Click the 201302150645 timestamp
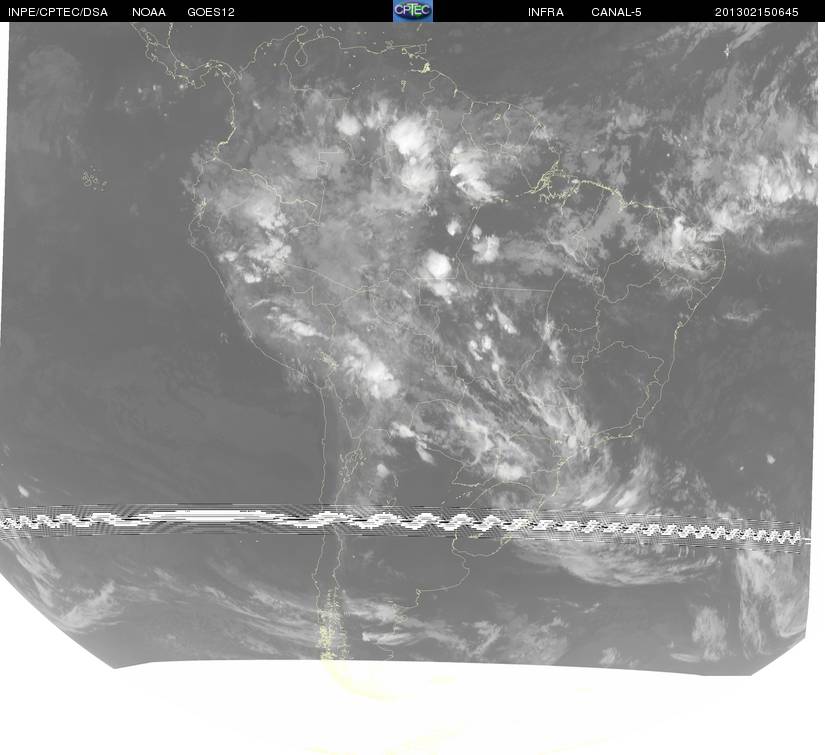This screenshot has height=755, width=825. tap(757, 12)
